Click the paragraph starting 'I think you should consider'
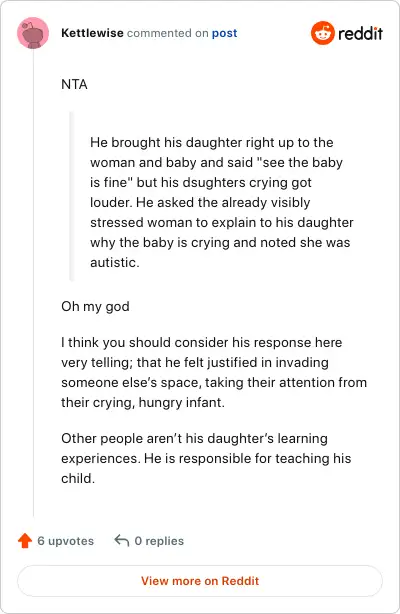 pyautogui.click(x=214, y=372)
